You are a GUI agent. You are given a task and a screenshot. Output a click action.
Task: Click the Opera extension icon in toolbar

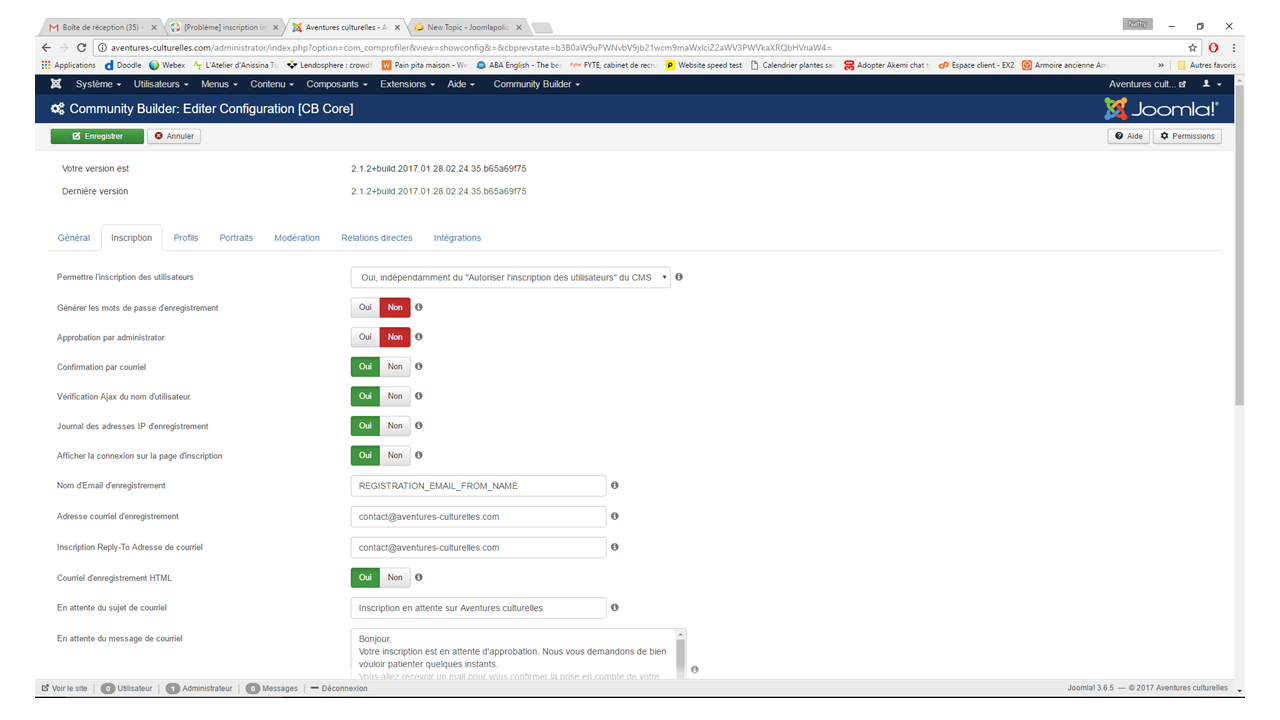point(1213,48)
